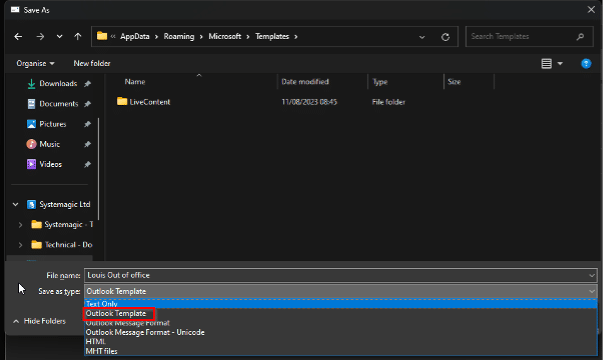The height and width of the screenshot is (360, 604).
Task: Open Pictures in the sidebar
Action: point(53,124)
